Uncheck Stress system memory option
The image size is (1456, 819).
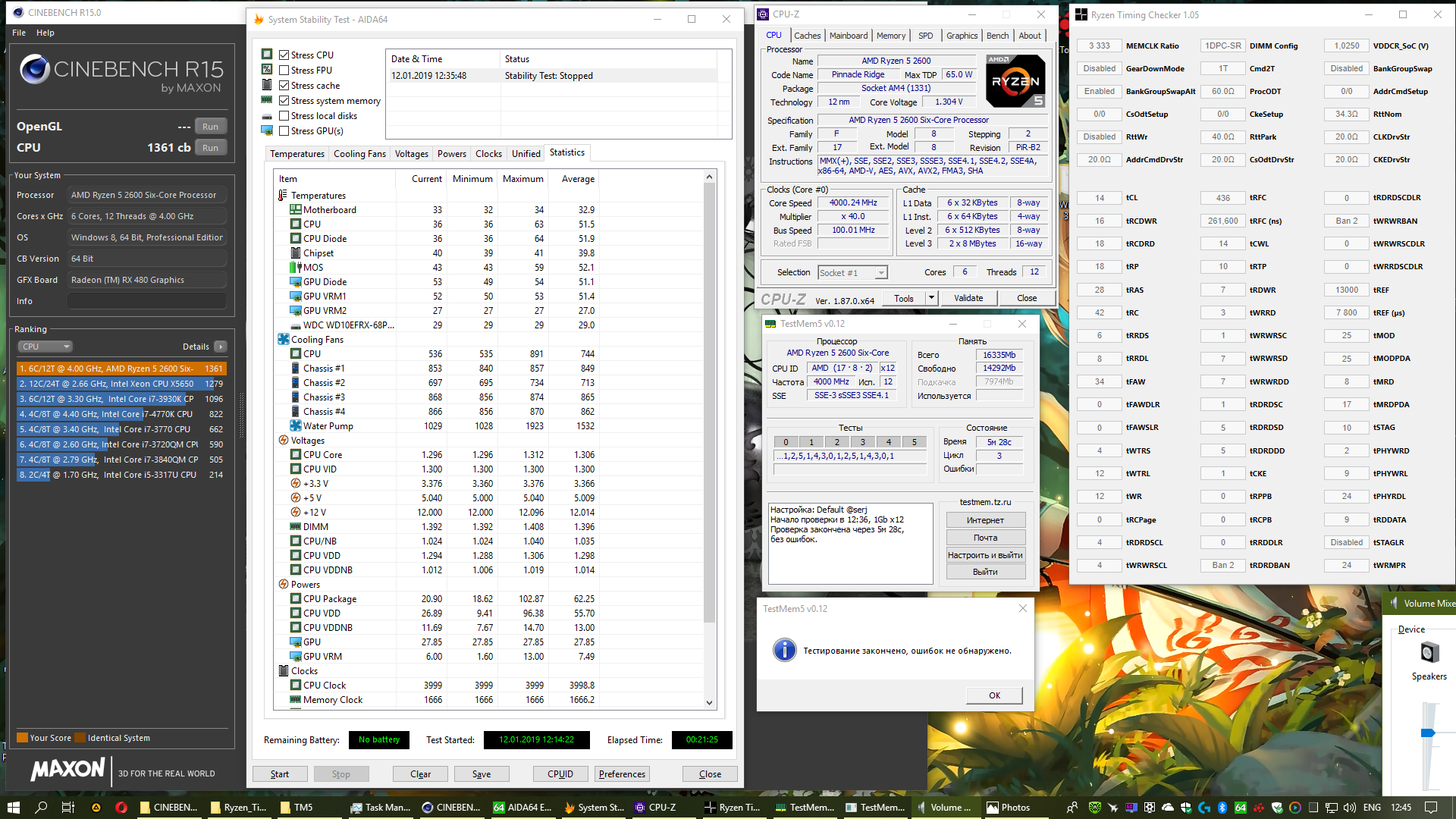(x=284, y=101)
